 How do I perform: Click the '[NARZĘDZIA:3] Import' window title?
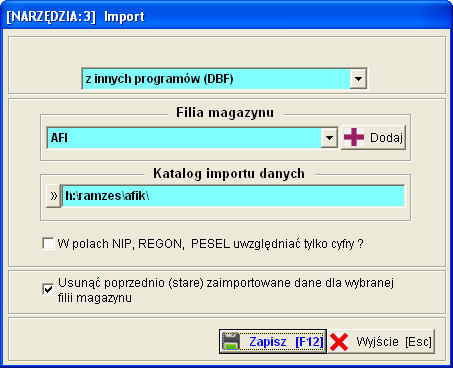[x=76, y=16]
